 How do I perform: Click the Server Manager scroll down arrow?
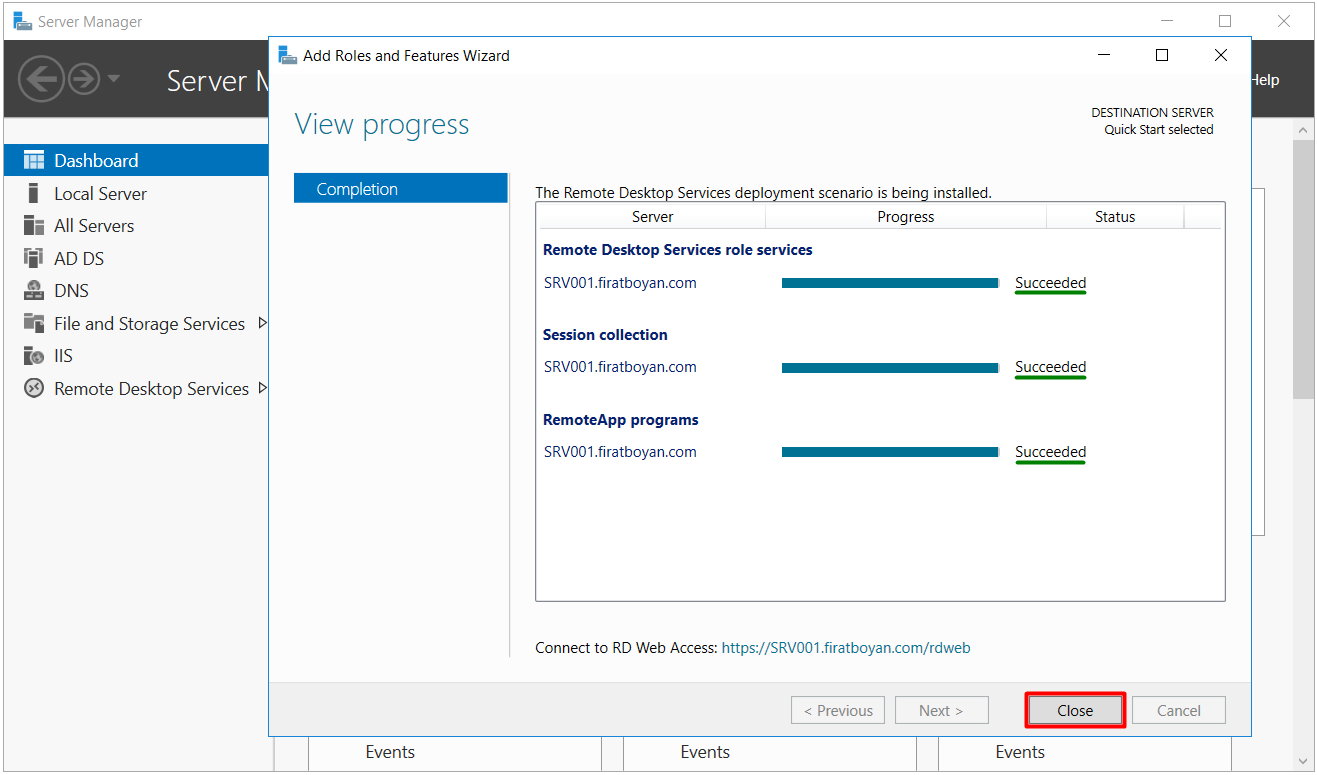pyautogui.click(x=1303, y=761)
